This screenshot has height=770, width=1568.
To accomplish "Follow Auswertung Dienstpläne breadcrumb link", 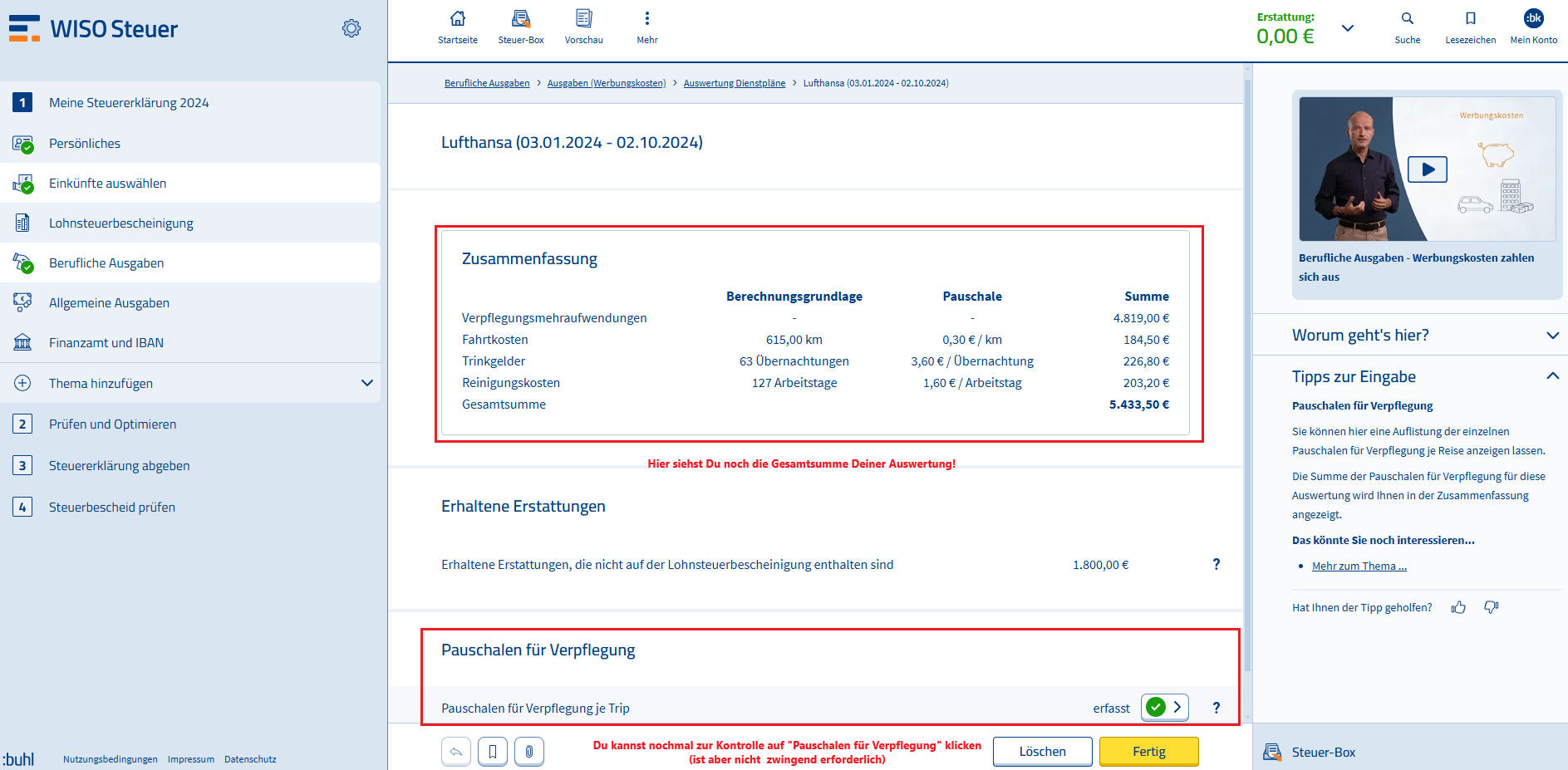I will 735,83.
